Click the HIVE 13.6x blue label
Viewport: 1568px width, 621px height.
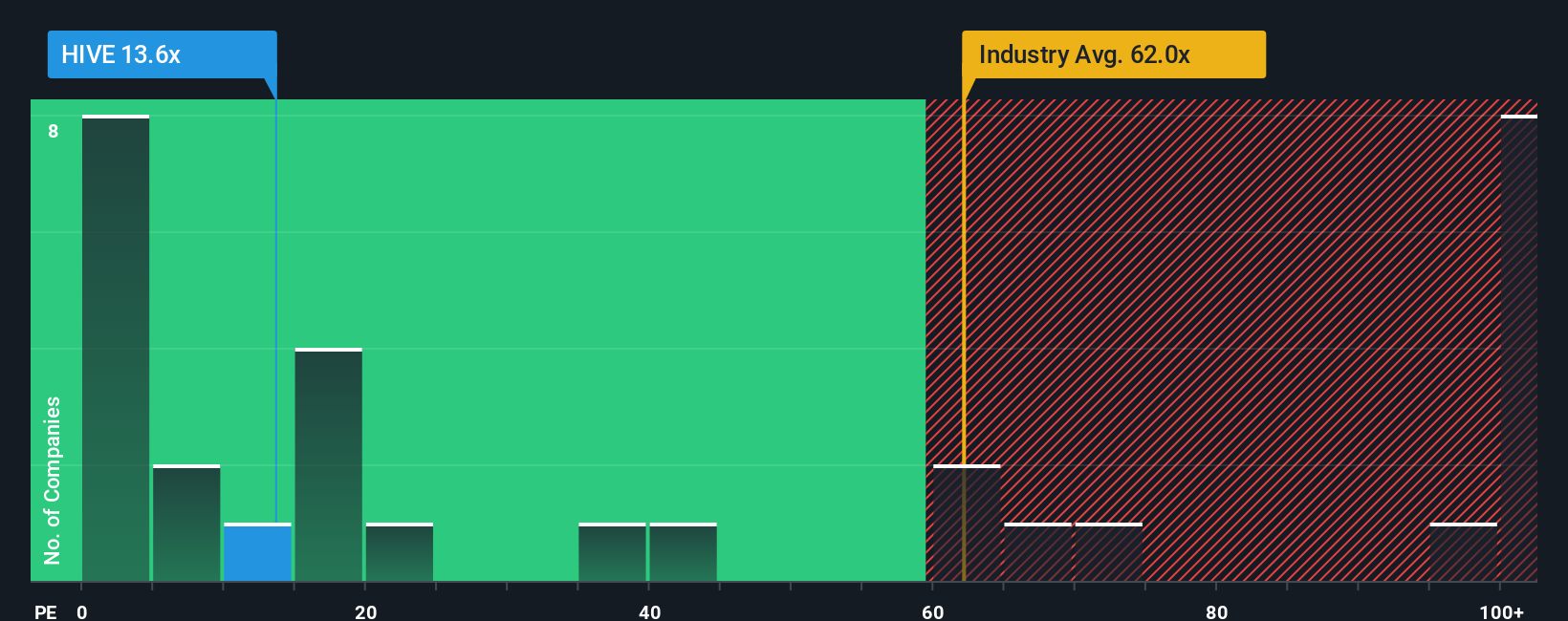[x=162, y=54]
